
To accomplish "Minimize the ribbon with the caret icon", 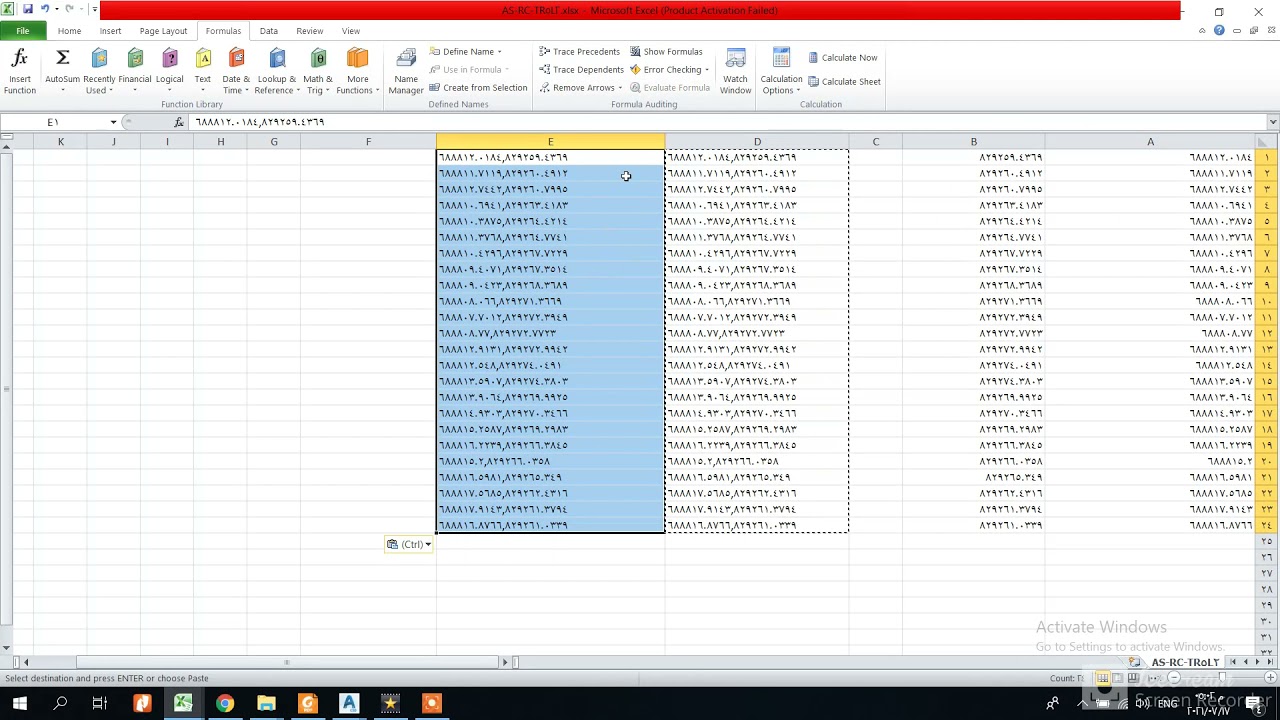I will (x=1202, y=31).
